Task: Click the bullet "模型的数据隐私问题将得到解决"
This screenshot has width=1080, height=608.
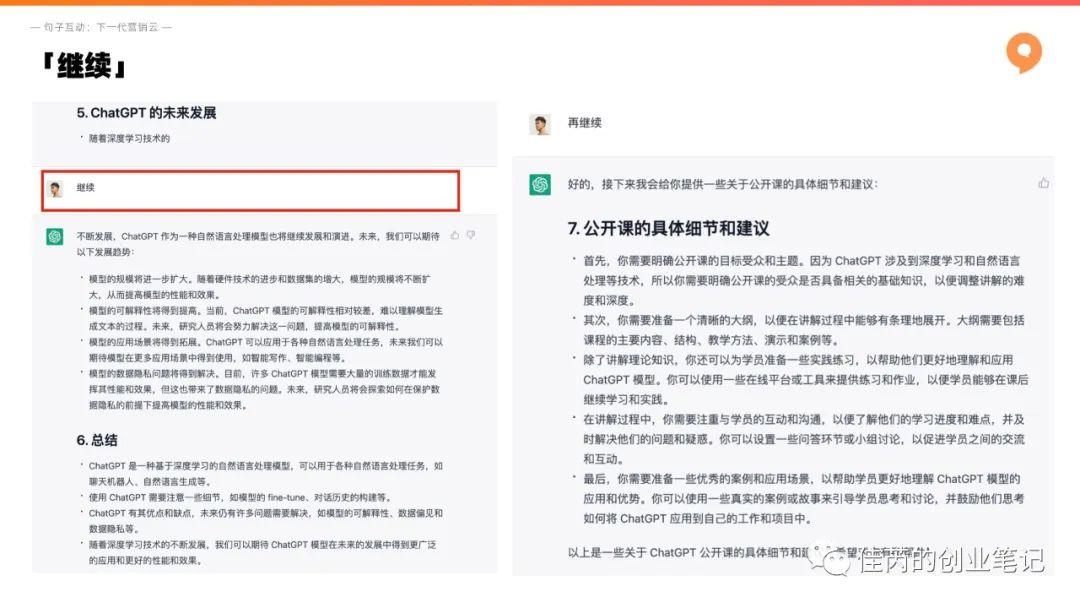Action: click(x=264, y=389)
